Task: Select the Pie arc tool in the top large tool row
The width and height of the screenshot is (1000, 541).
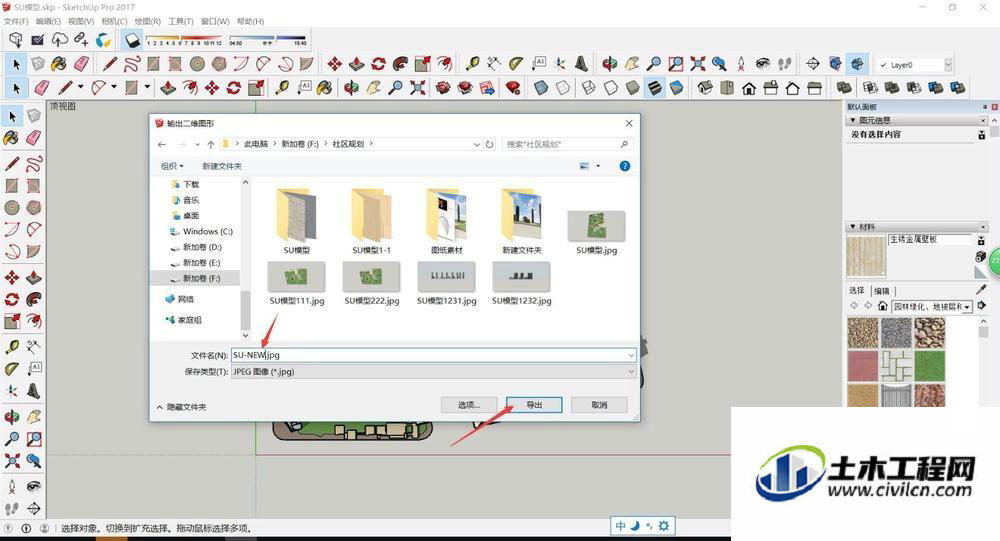Action: pos(307,63)
